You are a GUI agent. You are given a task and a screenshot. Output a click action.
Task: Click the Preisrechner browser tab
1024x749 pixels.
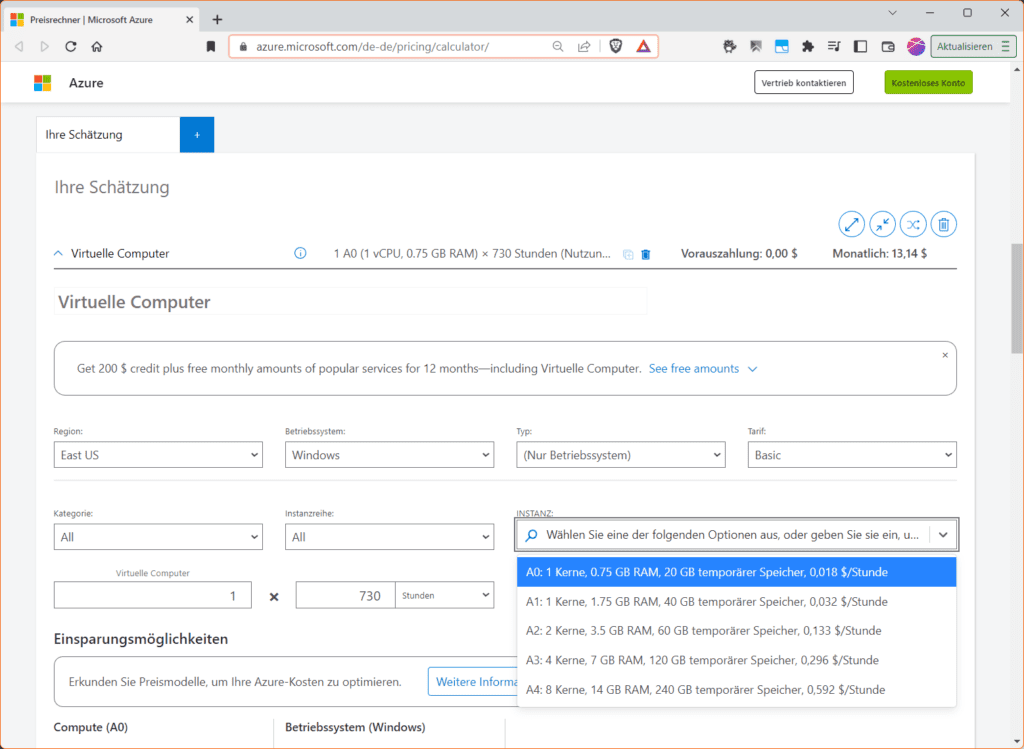(103, 20)
